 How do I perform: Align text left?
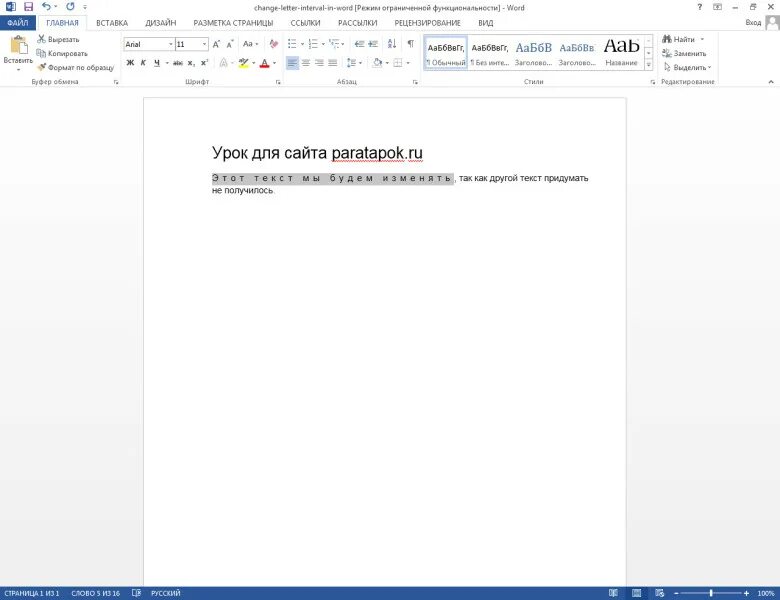(x=292, y=63)
